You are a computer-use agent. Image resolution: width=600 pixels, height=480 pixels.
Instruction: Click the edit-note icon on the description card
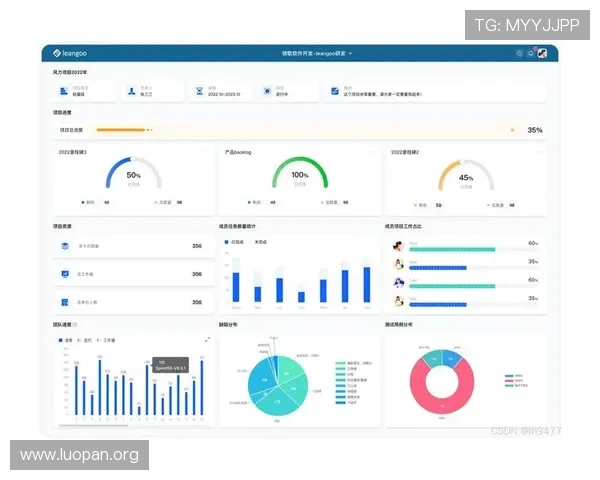[x=335, y=91]
